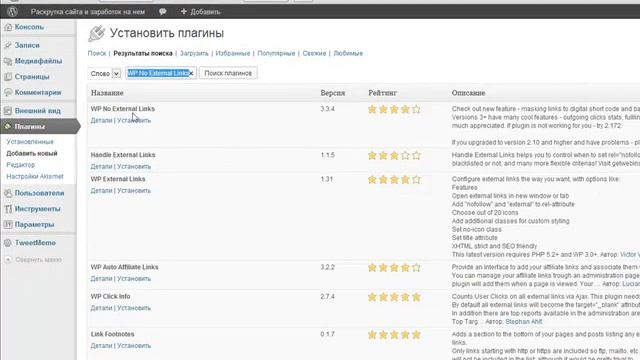Click the Версия column header
The width and height of the screenshot is (640, 360).
point(333,93)
